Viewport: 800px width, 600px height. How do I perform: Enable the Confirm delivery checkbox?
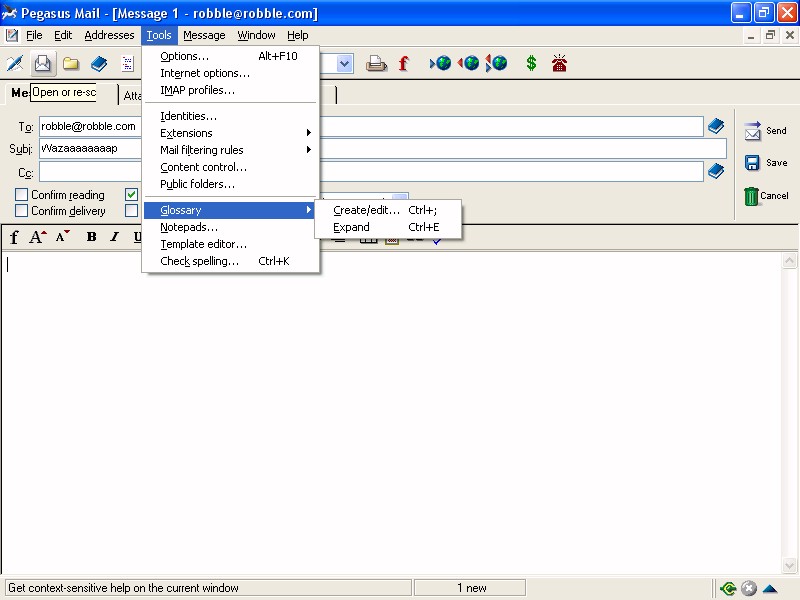(21, 211)
